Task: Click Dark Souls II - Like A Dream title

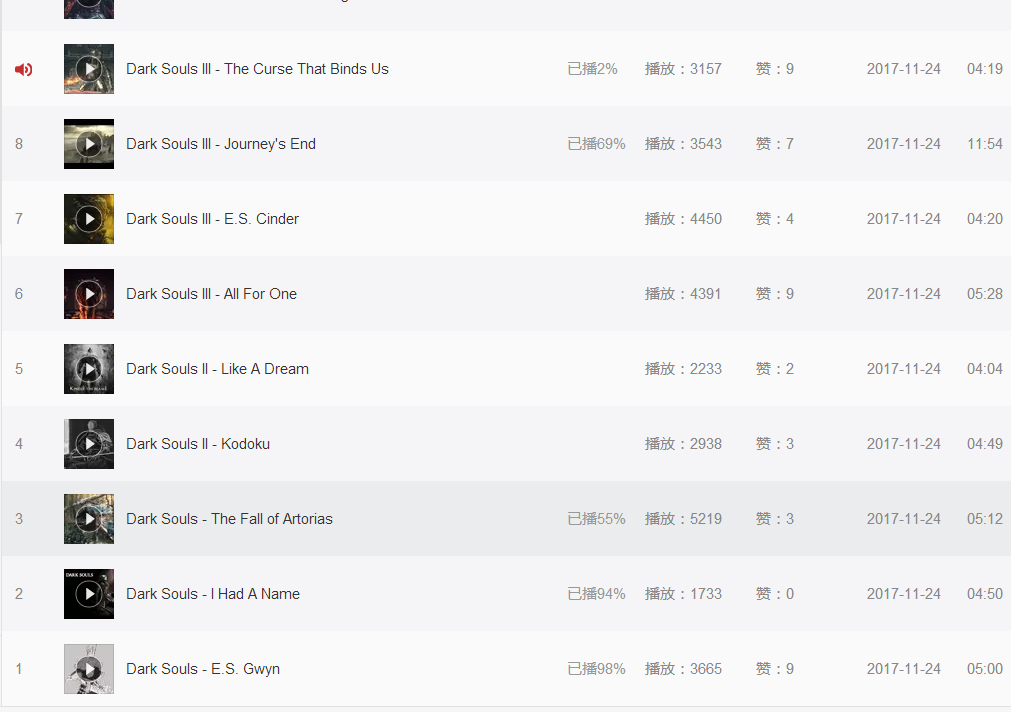Action: tap(217, 369)
